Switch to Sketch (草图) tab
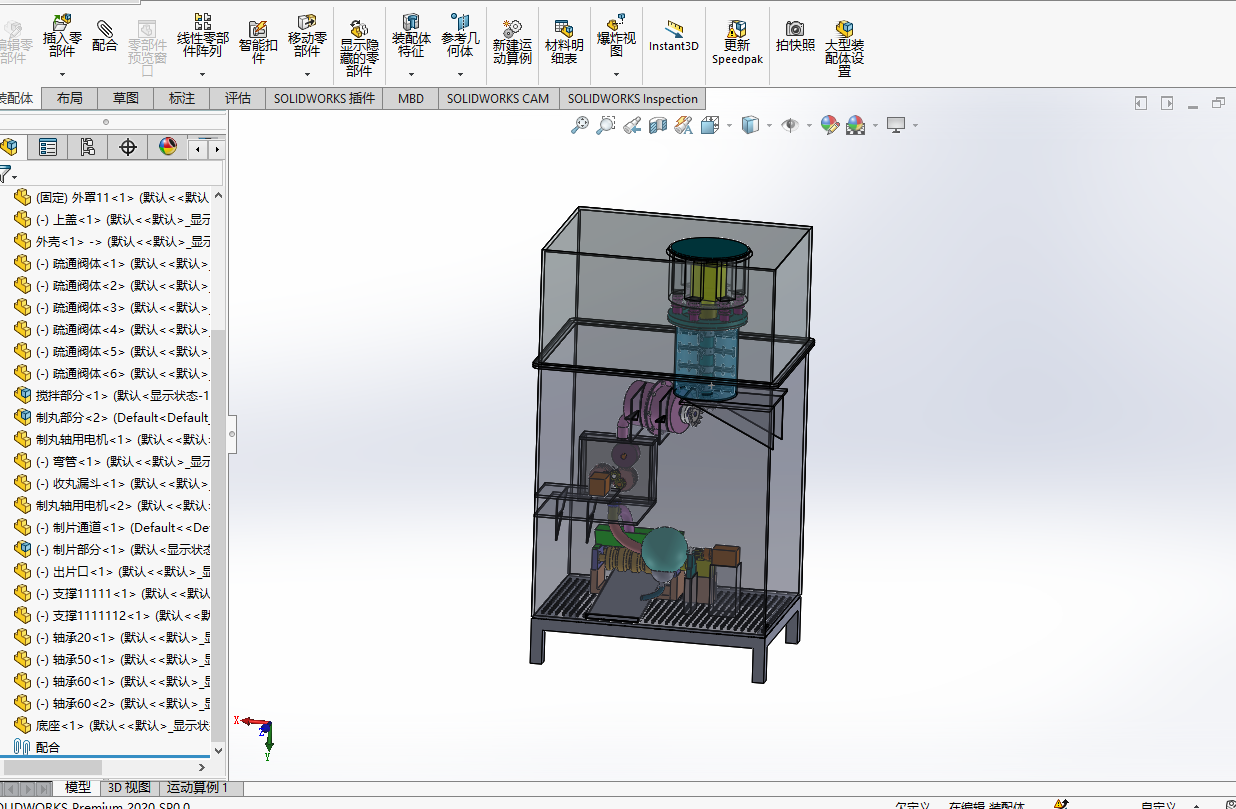This screenshot has height=809, width=1236. 126,98
